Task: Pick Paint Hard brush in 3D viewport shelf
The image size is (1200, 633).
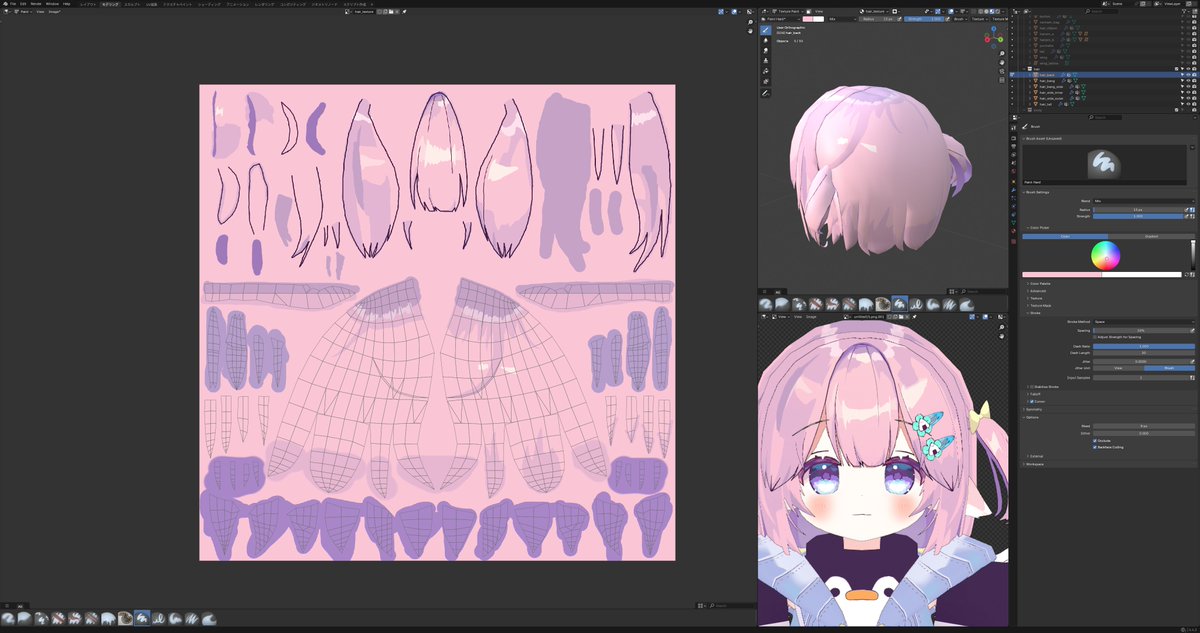Action: coord(900,302)
